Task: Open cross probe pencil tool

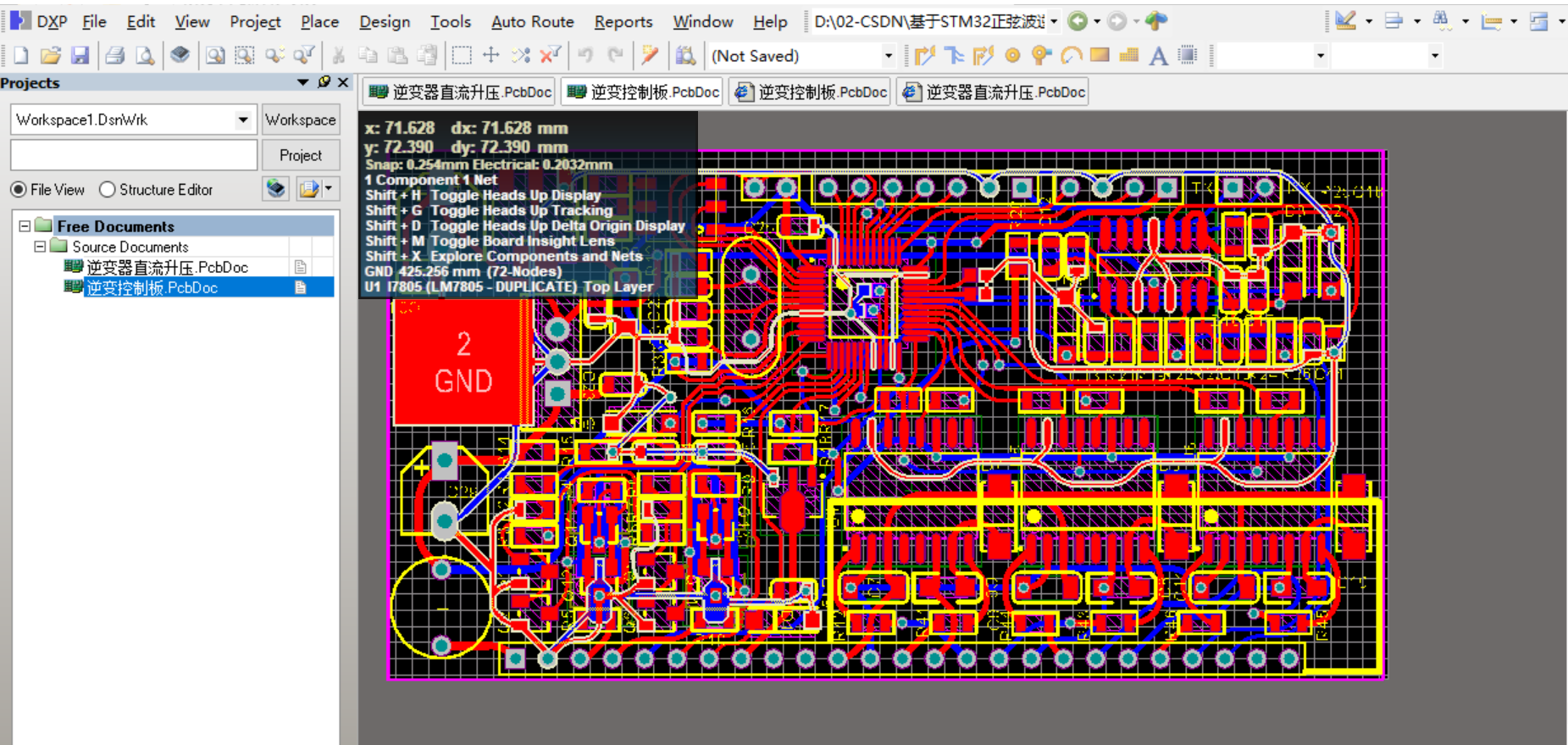Action: click(650, 56)
